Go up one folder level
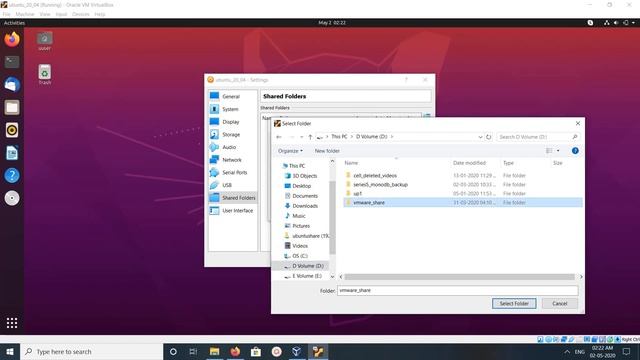 310,137
